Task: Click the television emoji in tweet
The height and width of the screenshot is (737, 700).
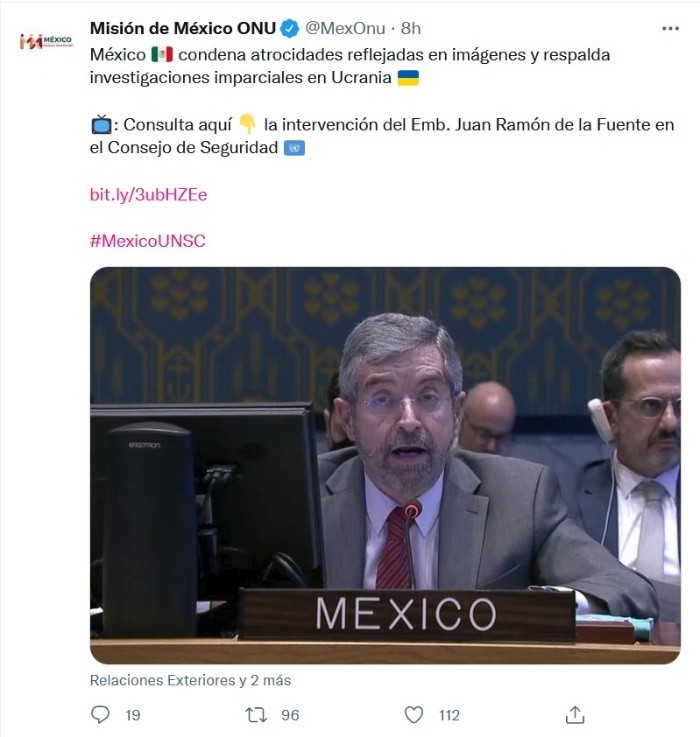Action: (x=101, y=125)
